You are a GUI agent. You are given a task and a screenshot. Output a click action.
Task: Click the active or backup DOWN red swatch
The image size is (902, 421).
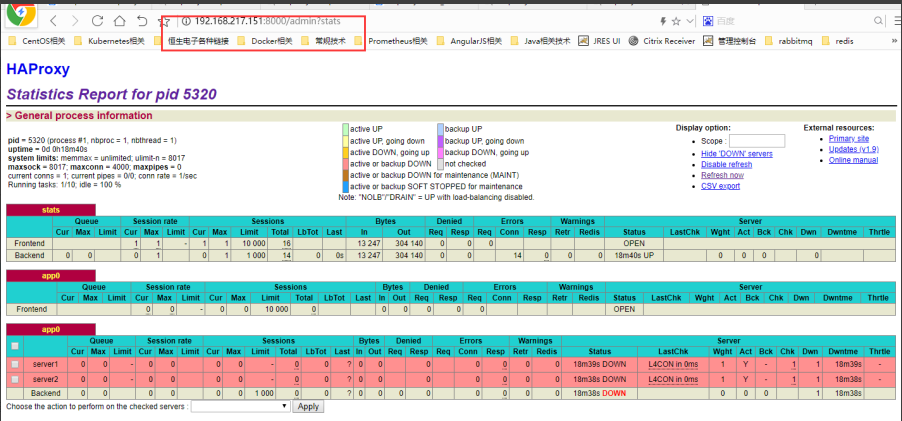345,164
